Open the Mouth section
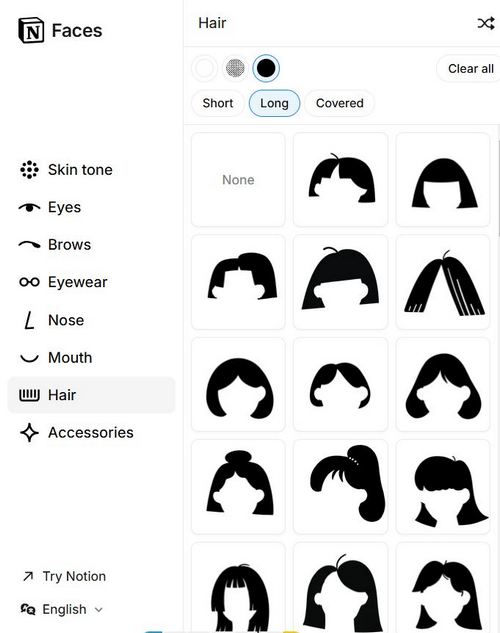The image size is (500, 633). click(x=56, y=358)
